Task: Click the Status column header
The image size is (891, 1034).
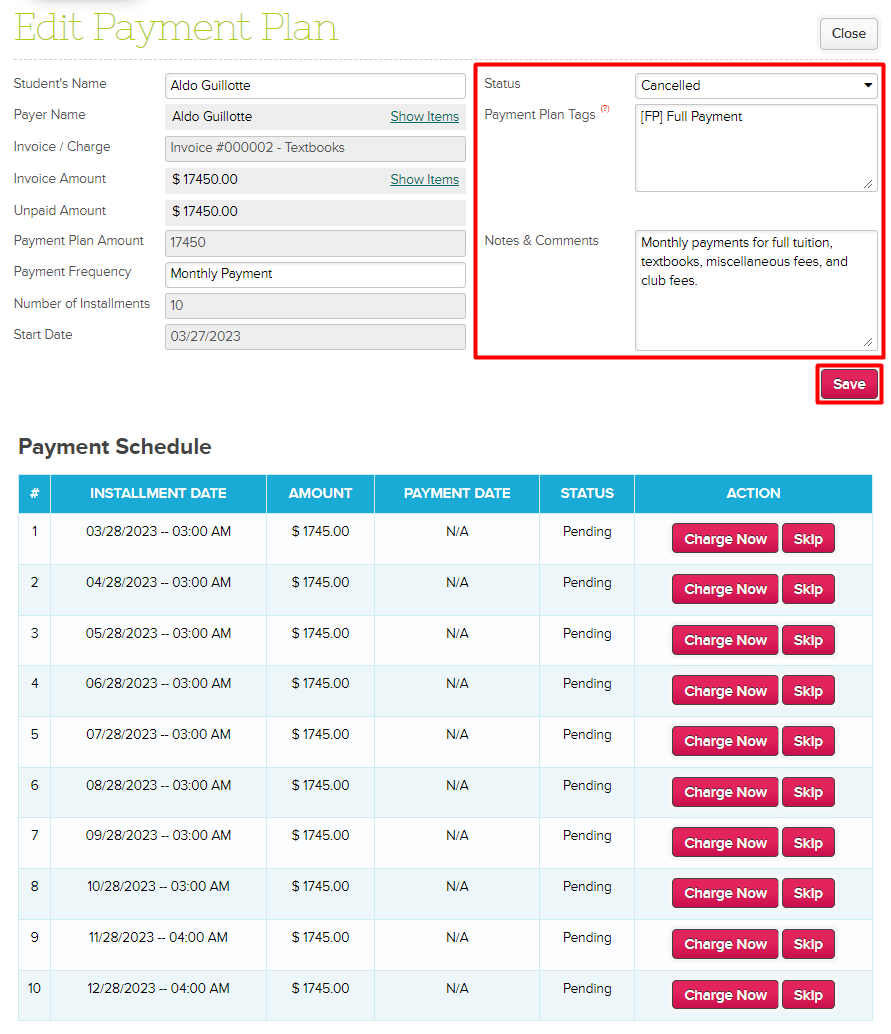Action: coord(587,494)
